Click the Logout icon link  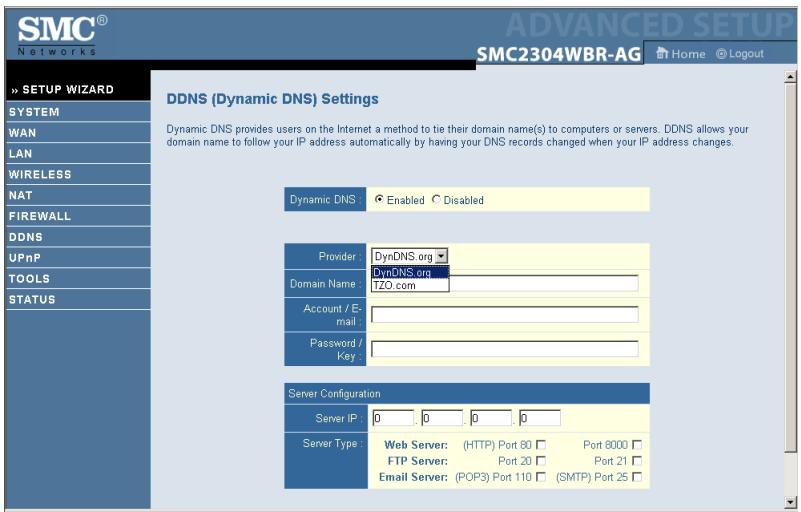click(x=740, y=54)
